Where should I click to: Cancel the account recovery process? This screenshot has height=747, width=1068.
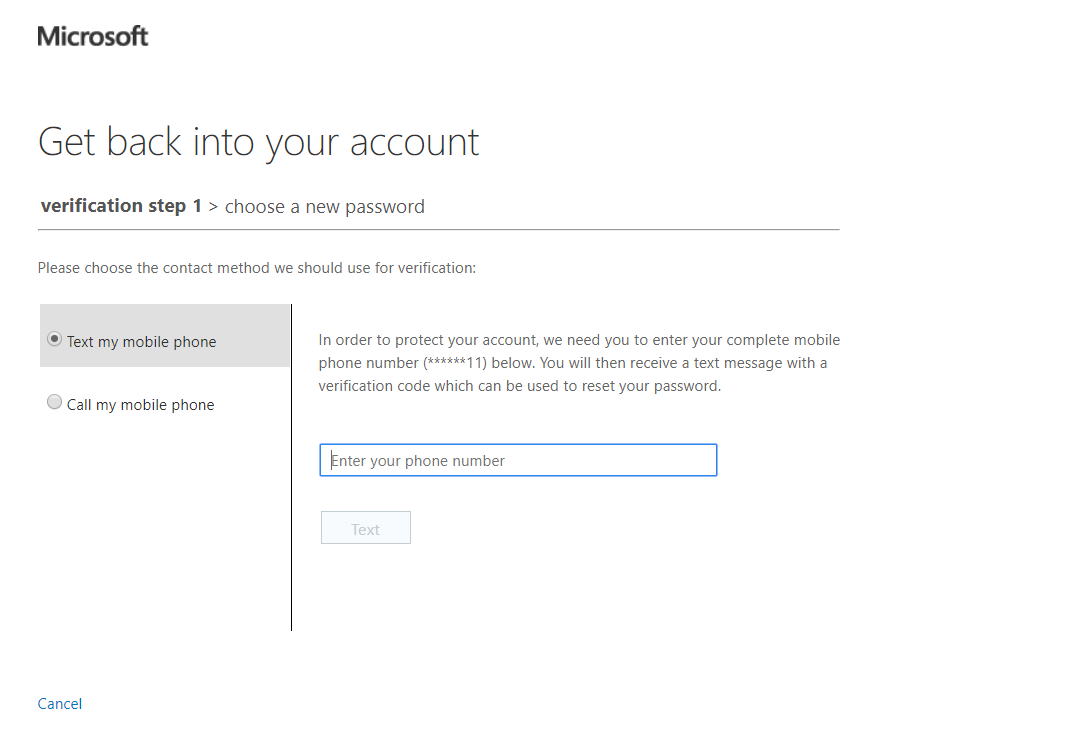point(60,703)
